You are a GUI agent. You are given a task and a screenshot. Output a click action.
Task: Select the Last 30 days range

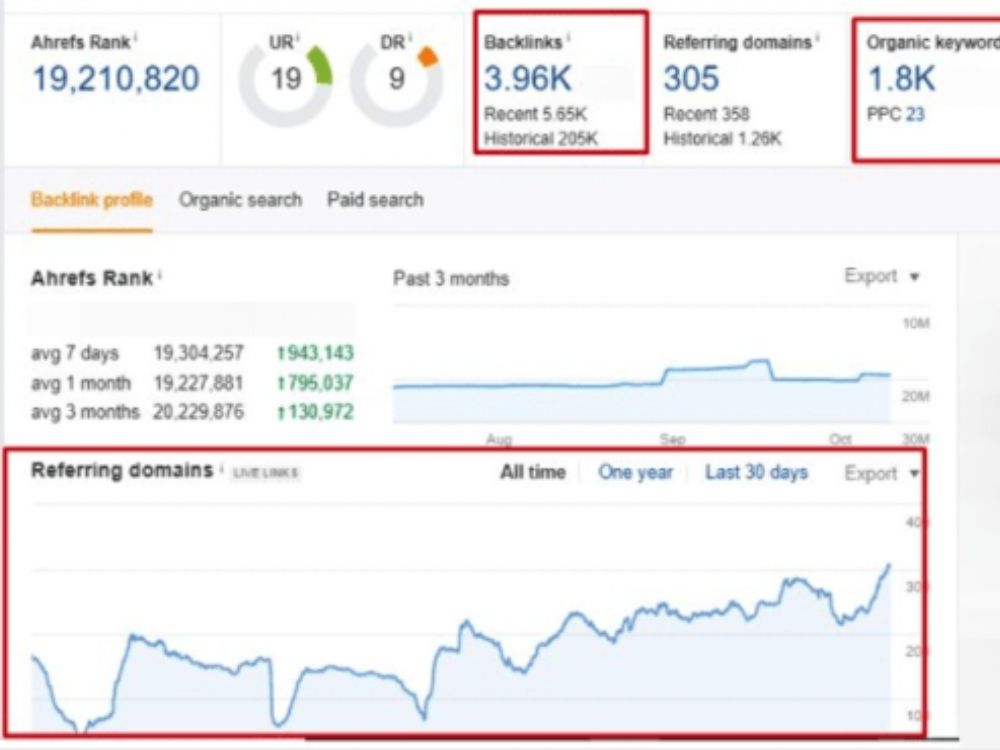[756, 473]
